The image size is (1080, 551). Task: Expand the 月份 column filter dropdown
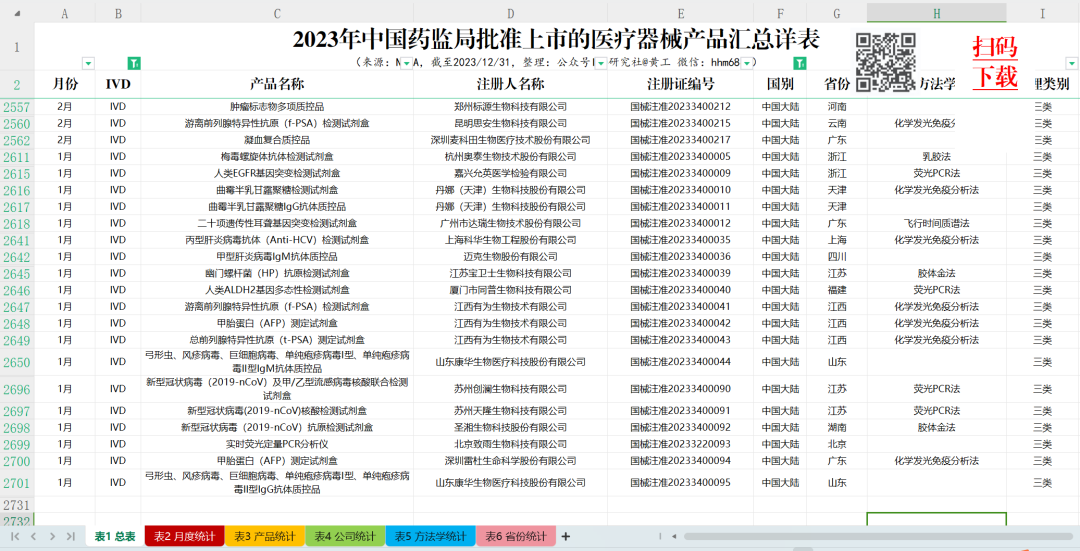coord(87,63)
